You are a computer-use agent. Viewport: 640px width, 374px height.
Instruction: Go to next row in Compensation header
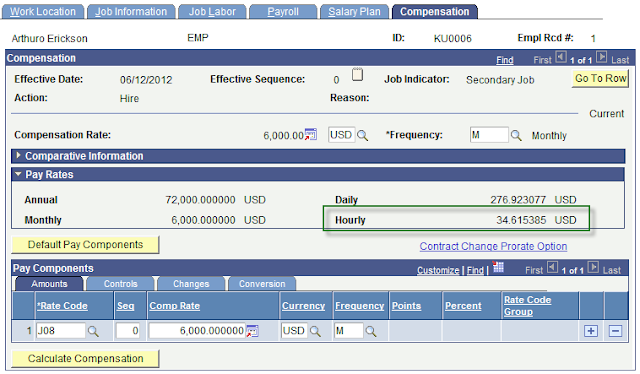point(601,57)
